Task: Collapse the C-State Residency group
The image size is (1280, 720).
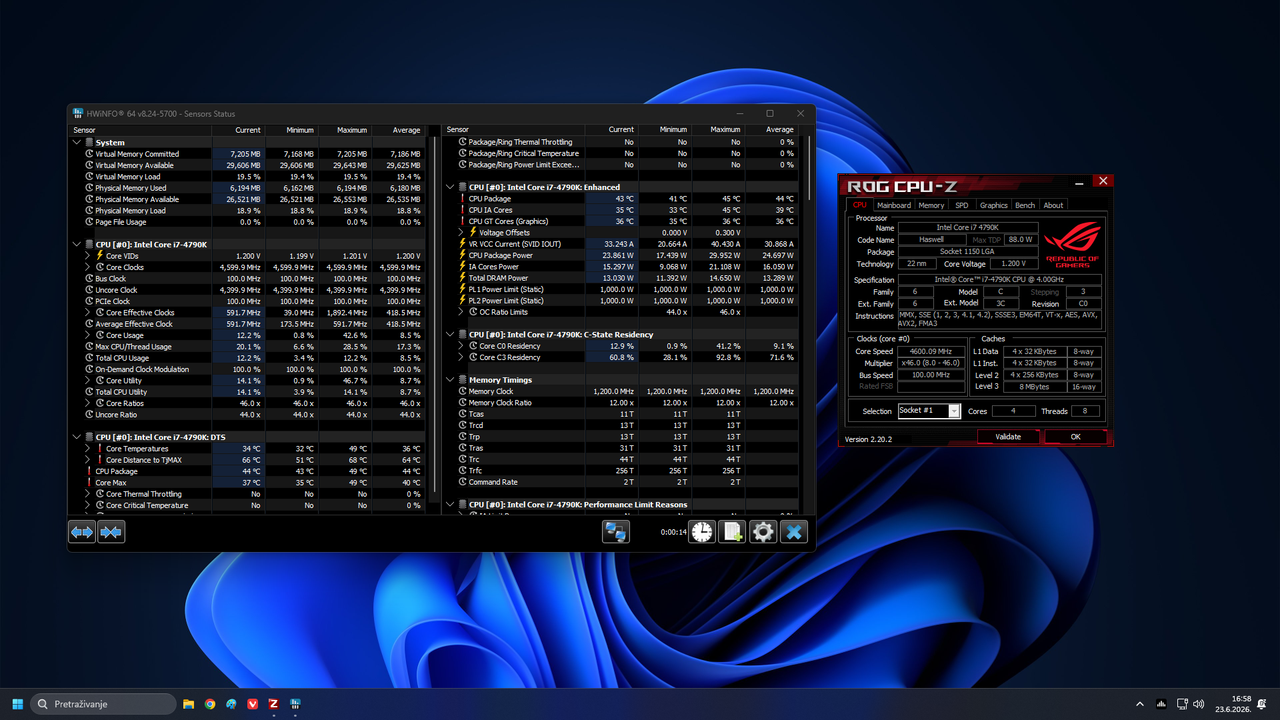Action: [x=450, y=335]
